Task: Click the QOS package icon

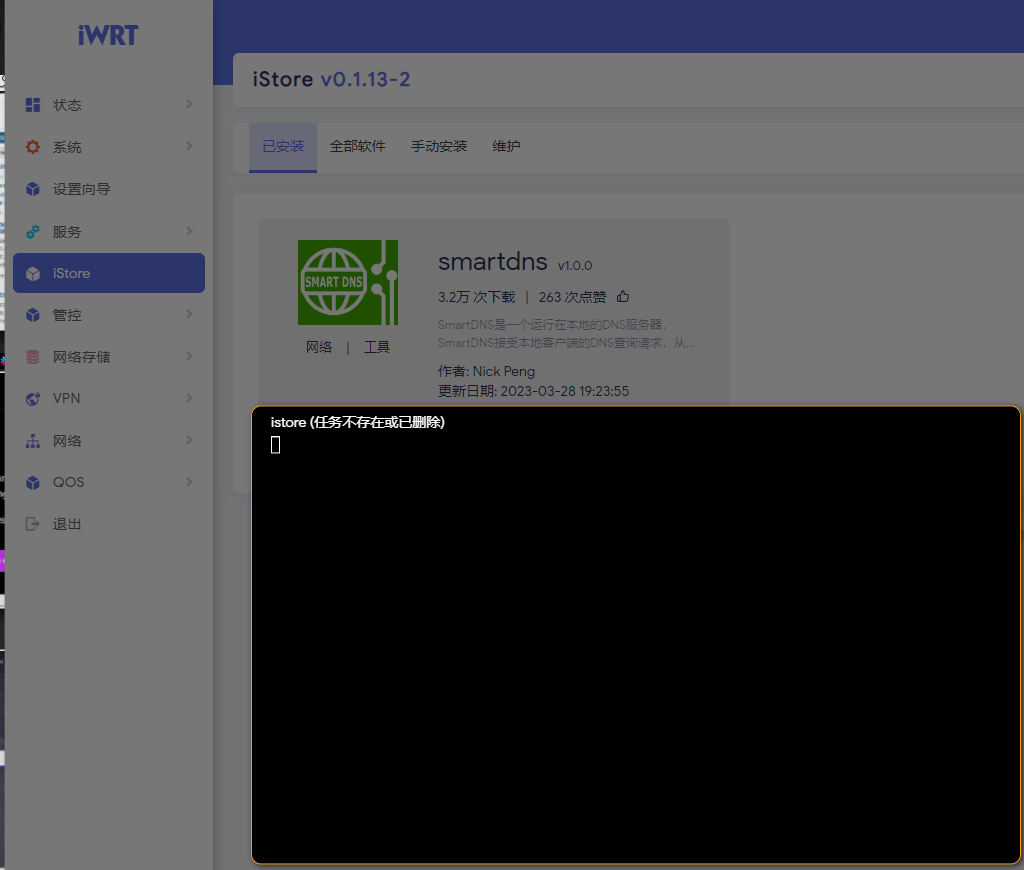Action: tap(35, 482)
